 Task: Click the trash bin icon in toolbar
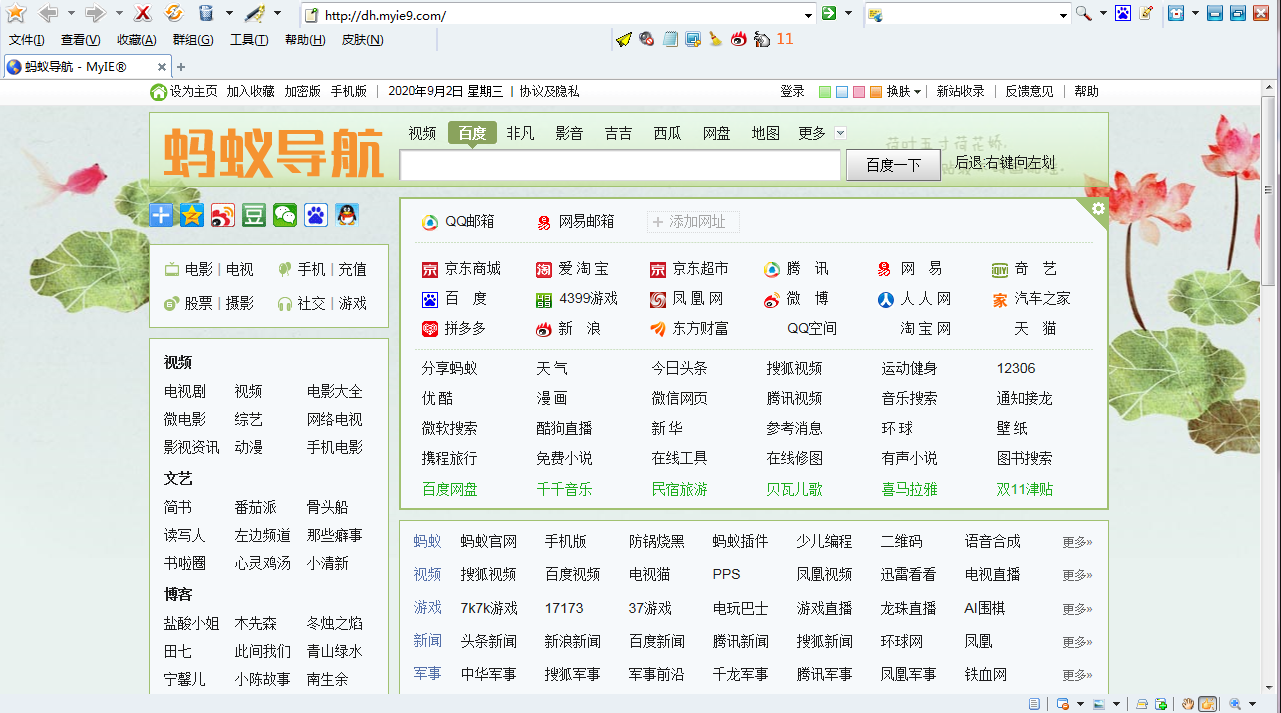click(206, 13)
